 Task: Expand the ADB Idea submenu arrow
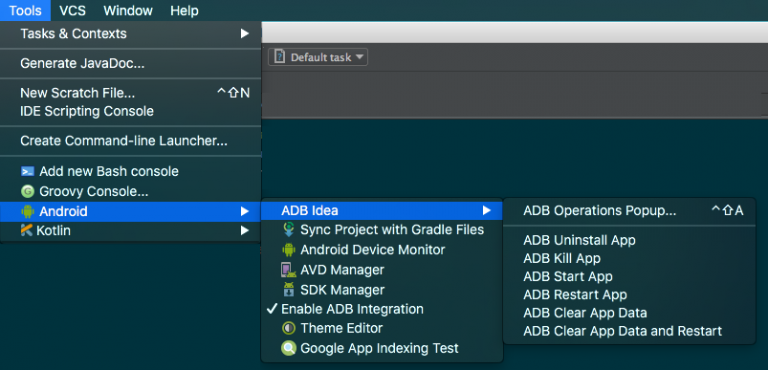486,211
